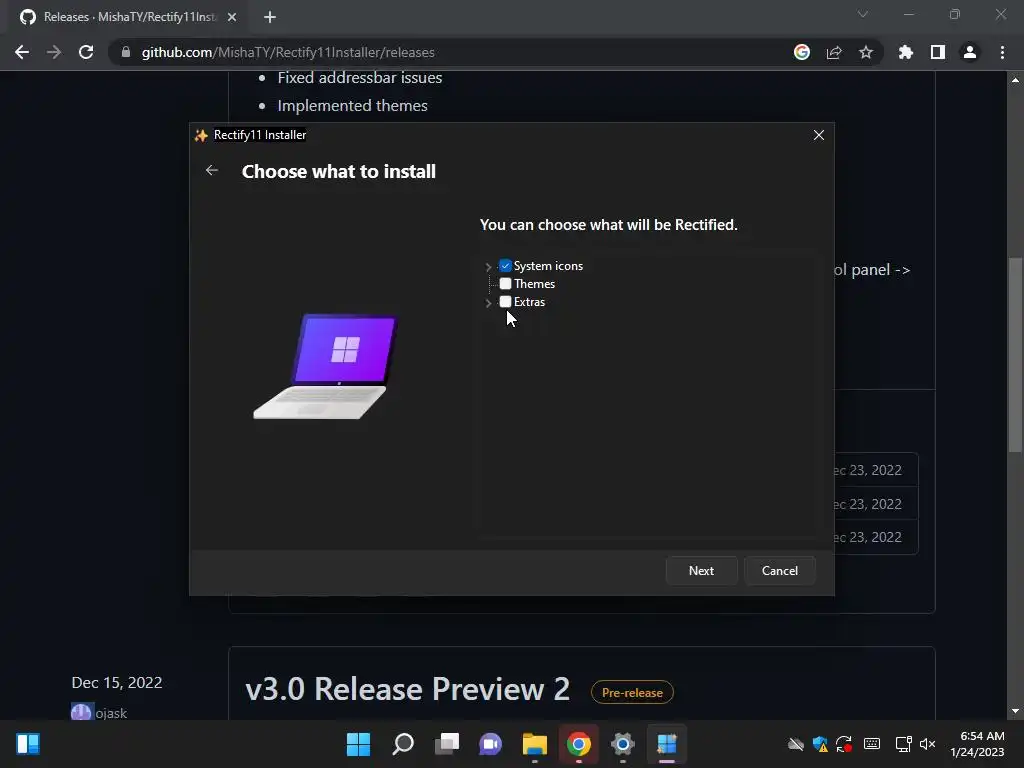Cancel the Rectify11 installation

point(780,571)
